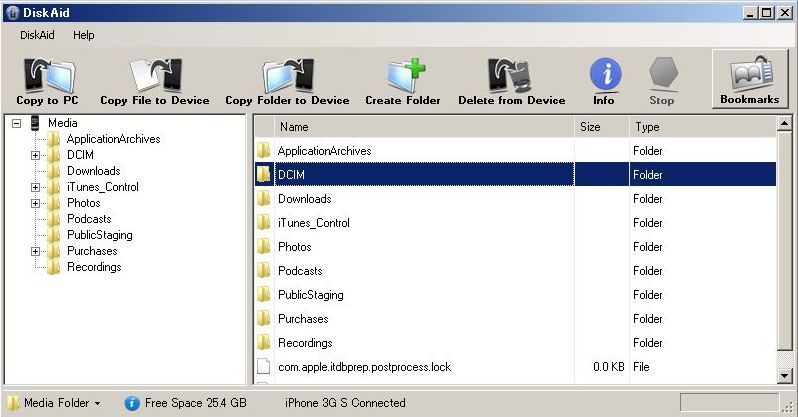798x417 pixels.
Task: Select Podcasts row in file list
Action: coord(516,270)
